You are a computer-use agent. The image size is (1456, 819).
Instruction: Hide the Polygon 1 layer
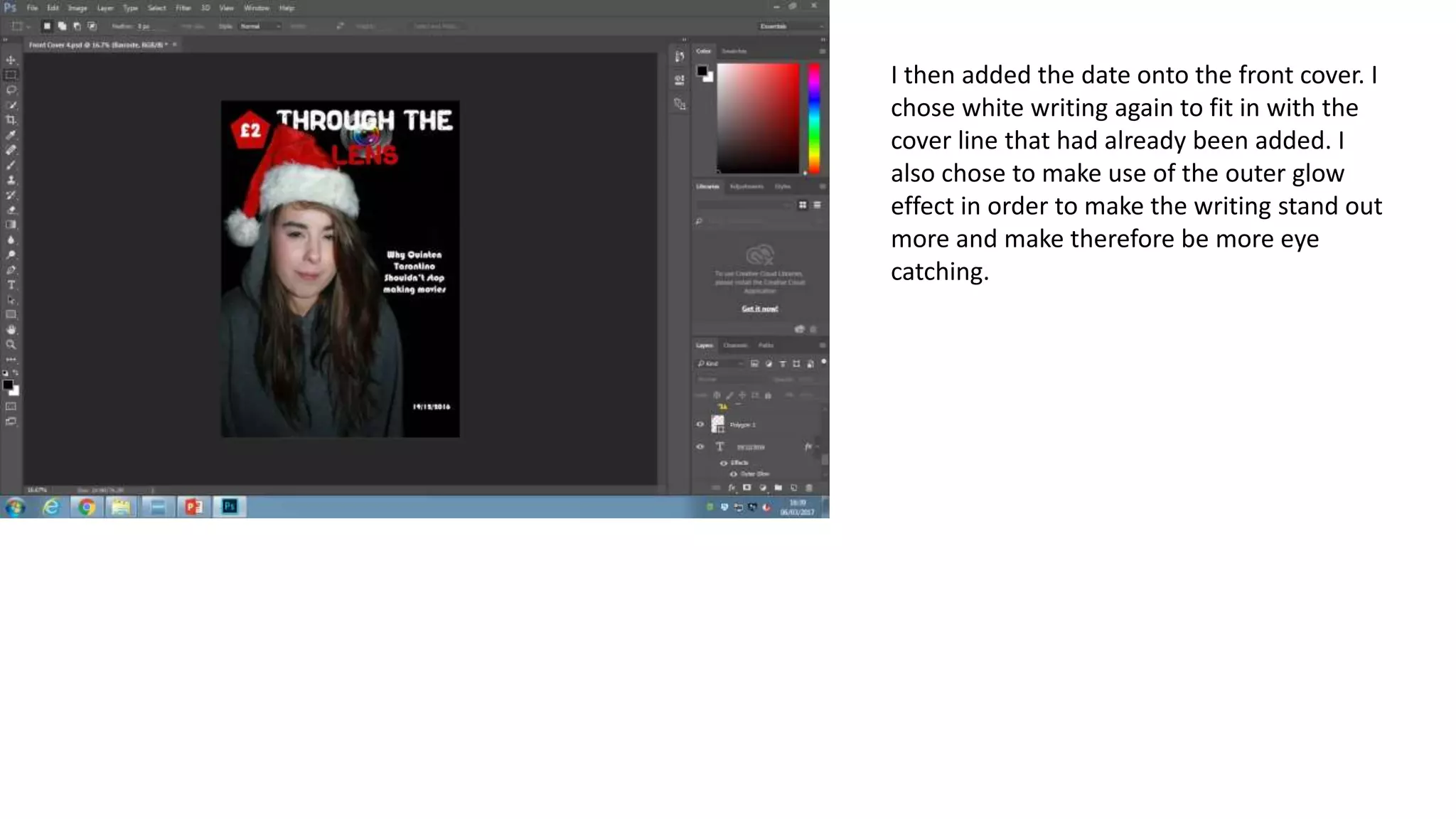pos(700,424)
